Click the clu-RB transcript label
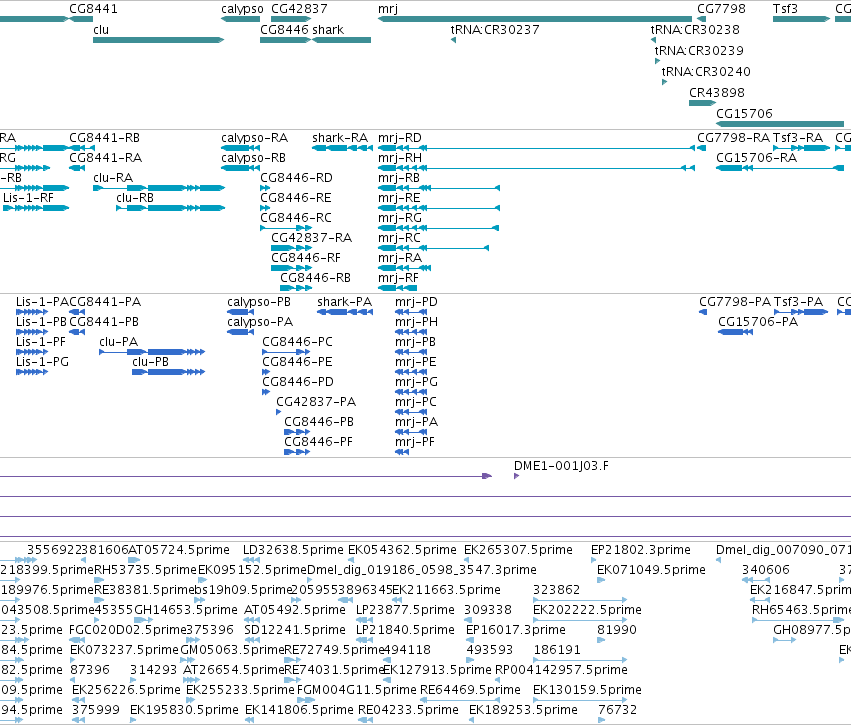The width and height of the screenshot is (851, 725). click(135, 198)
